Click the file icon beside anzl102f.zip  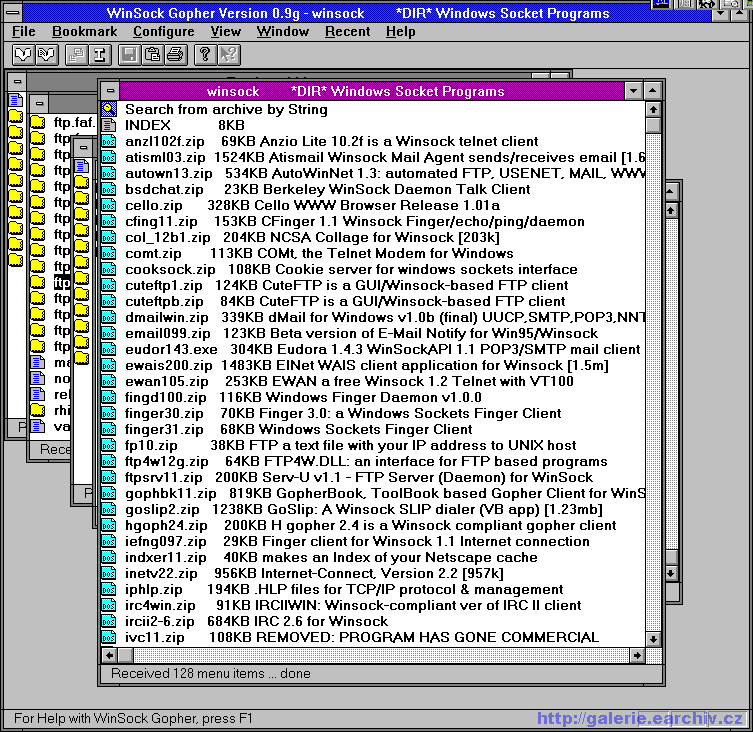109,141
